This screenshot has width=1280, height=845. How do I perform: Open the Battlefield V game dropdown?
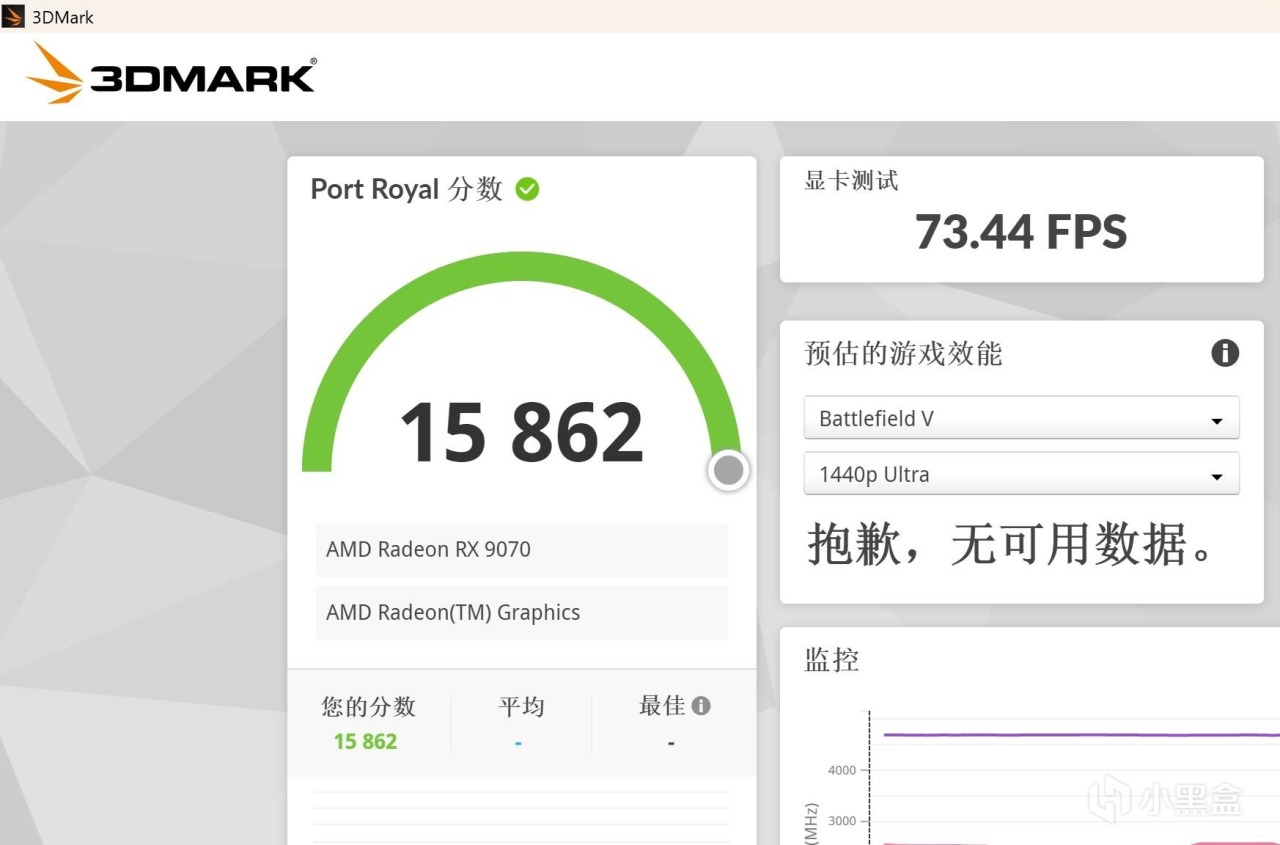pyautogui.click(x=1021, y=418)
